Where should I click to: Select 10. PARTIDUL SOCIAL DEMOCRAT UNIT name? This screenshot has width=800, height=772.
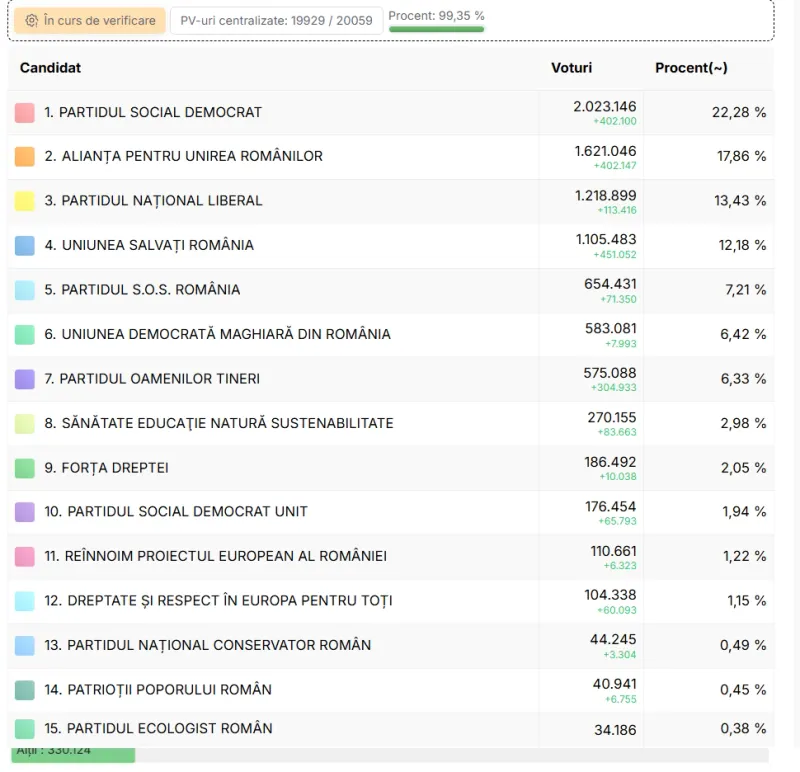coord(176,511)
